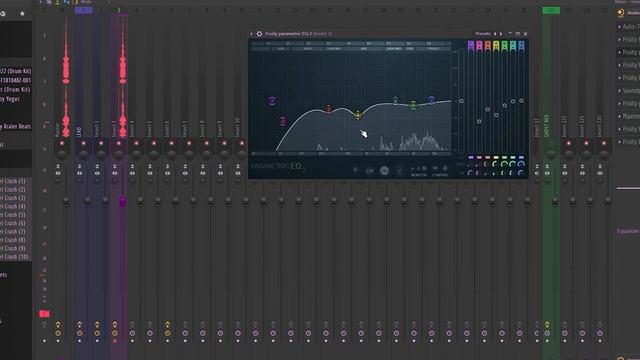
Task: Grab the band 2 level slider handle
Action: coord(479,121)
